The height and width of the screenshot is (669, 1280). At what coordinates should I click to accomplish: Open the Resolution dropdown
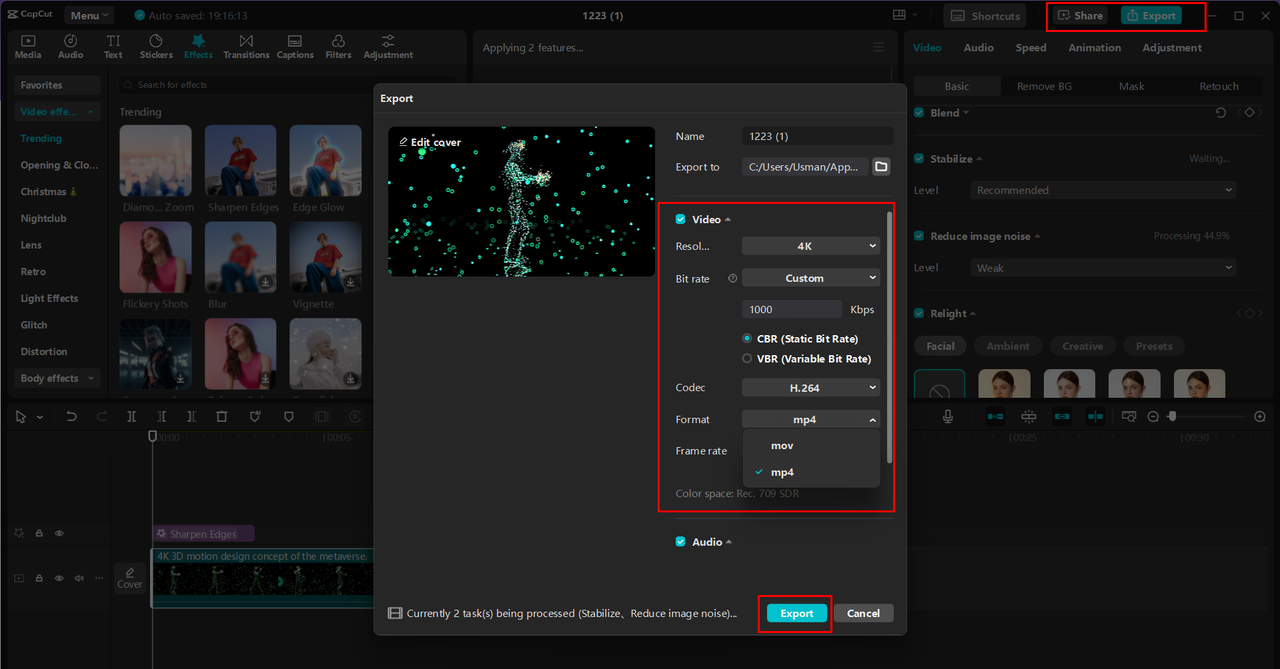click(x=810, y=245)
